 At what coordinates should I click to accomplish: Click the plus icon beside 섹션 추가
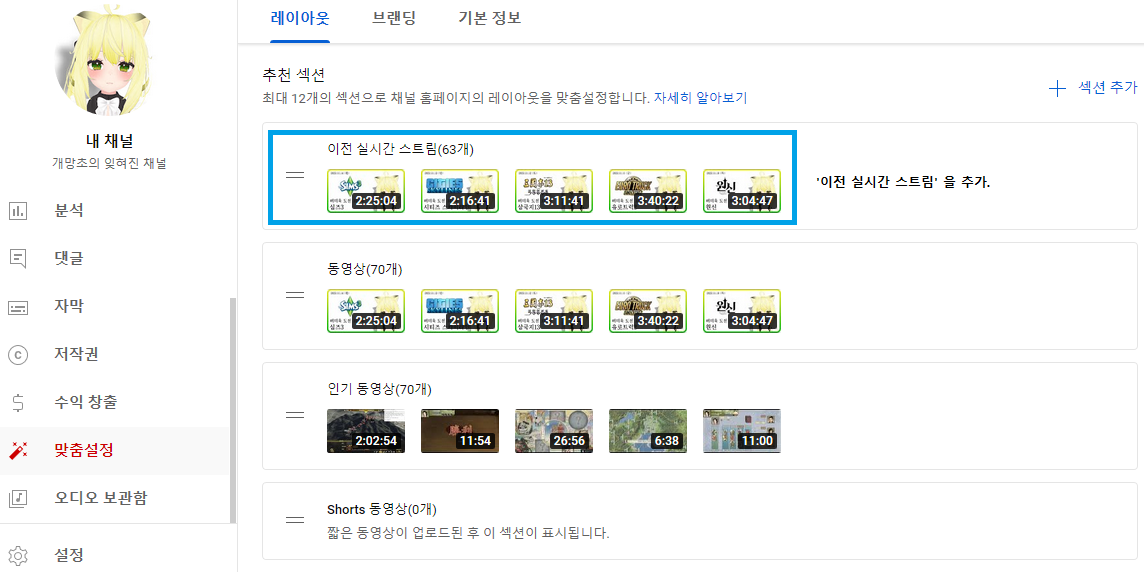coord(1056,89)
